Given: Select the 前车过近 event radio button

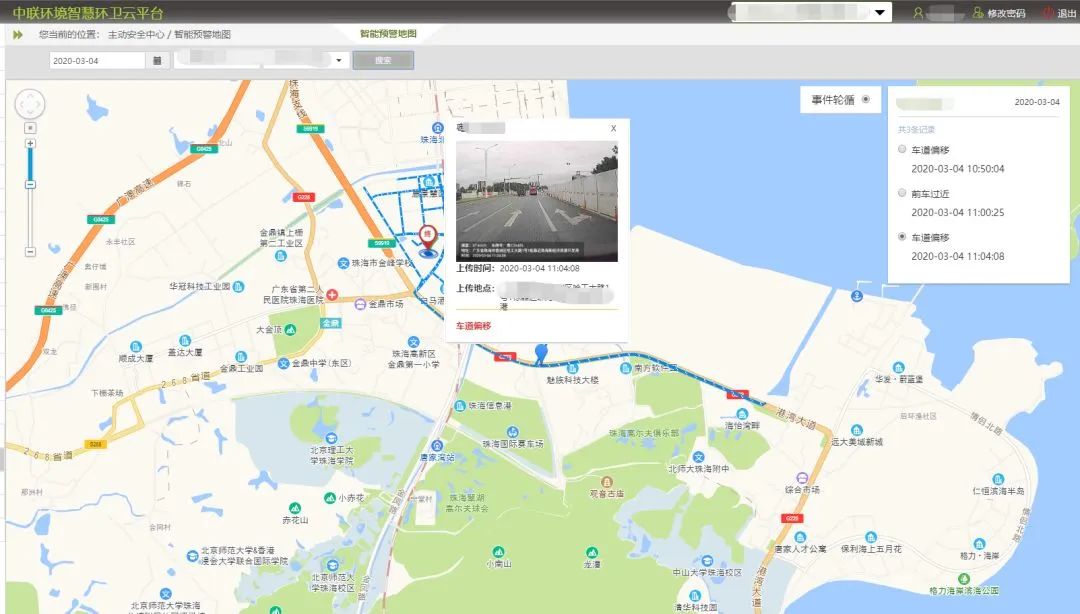Looking at the screenshot, I should (x=903, y=193).
